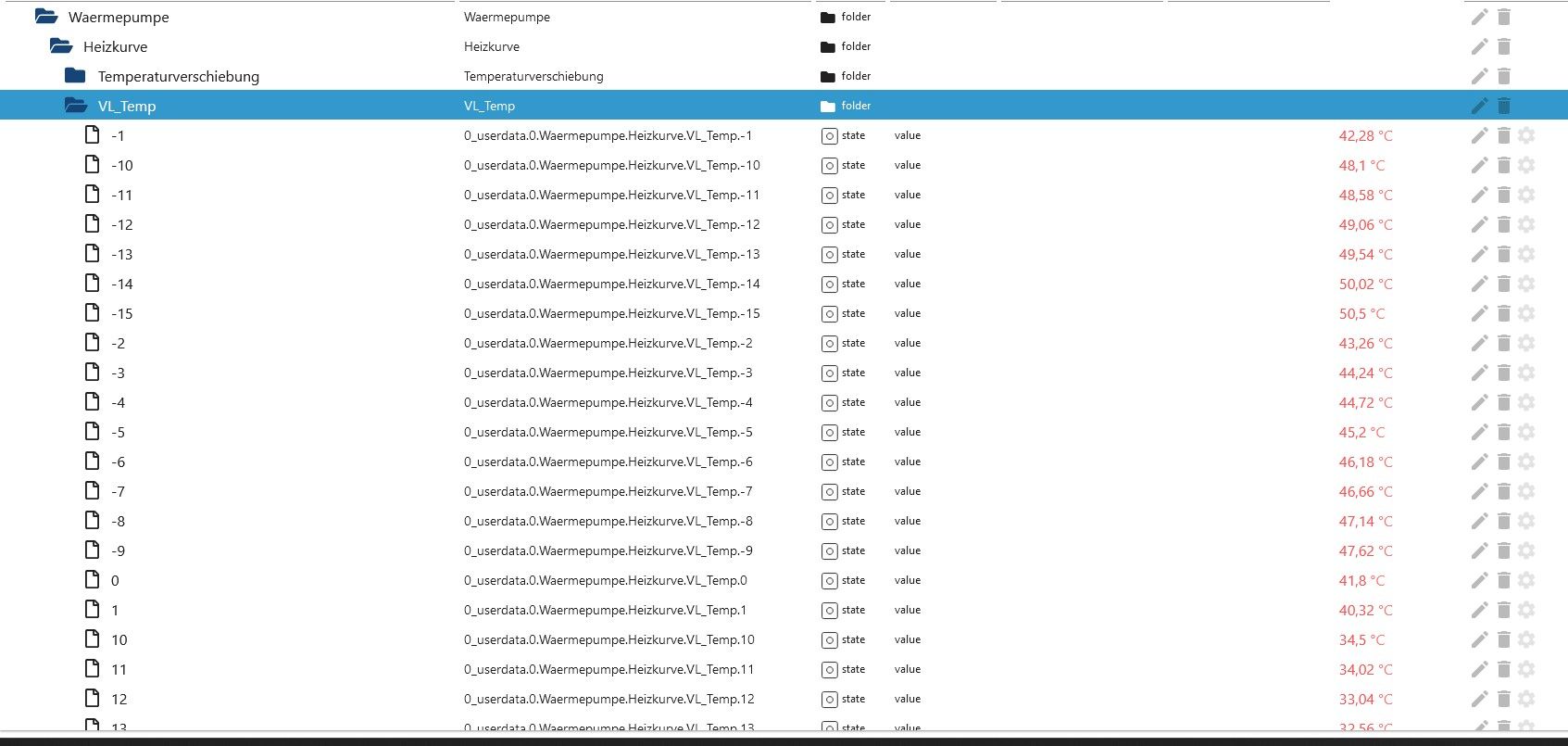Viewport: 1568px width, 746px height.
Task: Select the tree entry named 0
Action: [x=115, y=580]
